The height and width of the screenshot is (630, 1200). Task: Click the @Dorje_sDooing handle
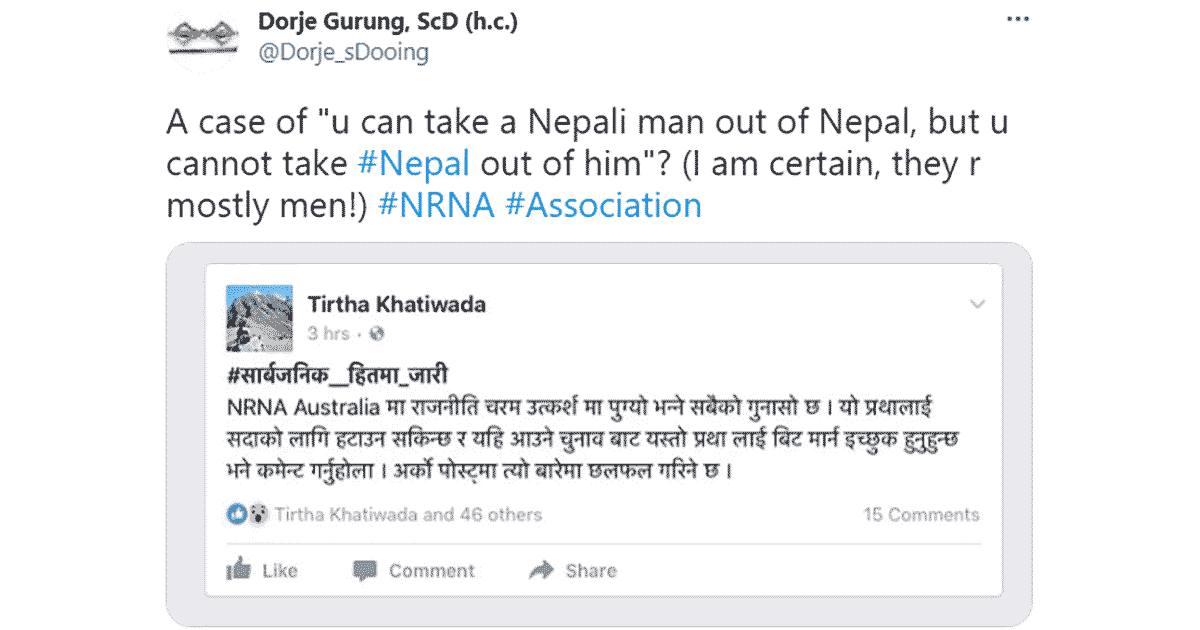tap(345, 53)
